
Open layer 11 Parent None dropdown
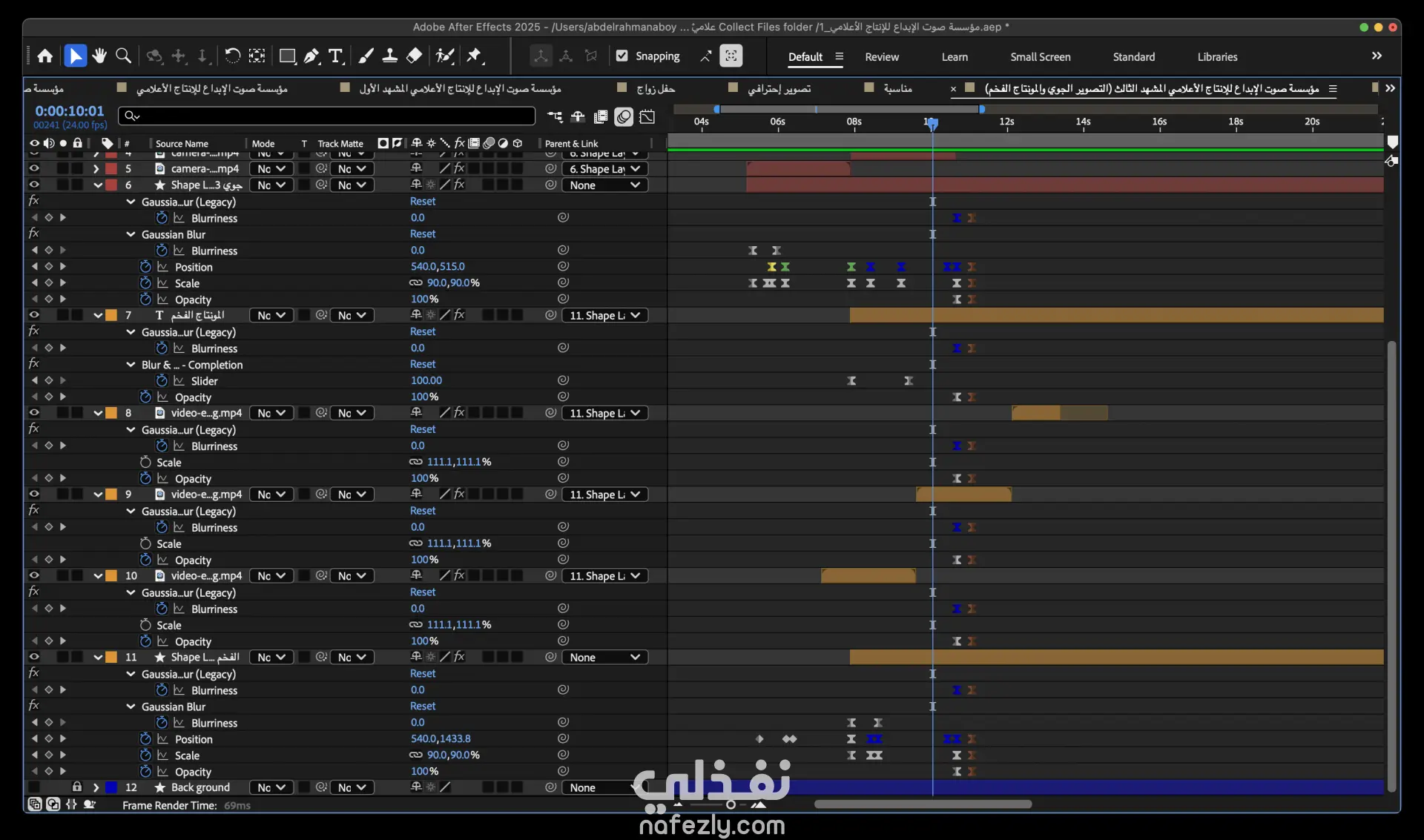(x=604, y=658)
